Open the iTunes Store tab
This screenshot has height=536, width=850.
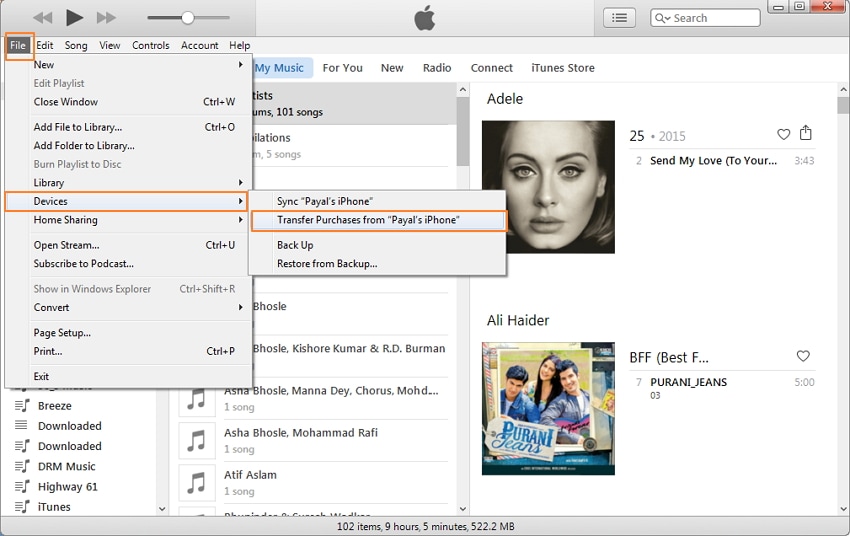pos(563,68)
